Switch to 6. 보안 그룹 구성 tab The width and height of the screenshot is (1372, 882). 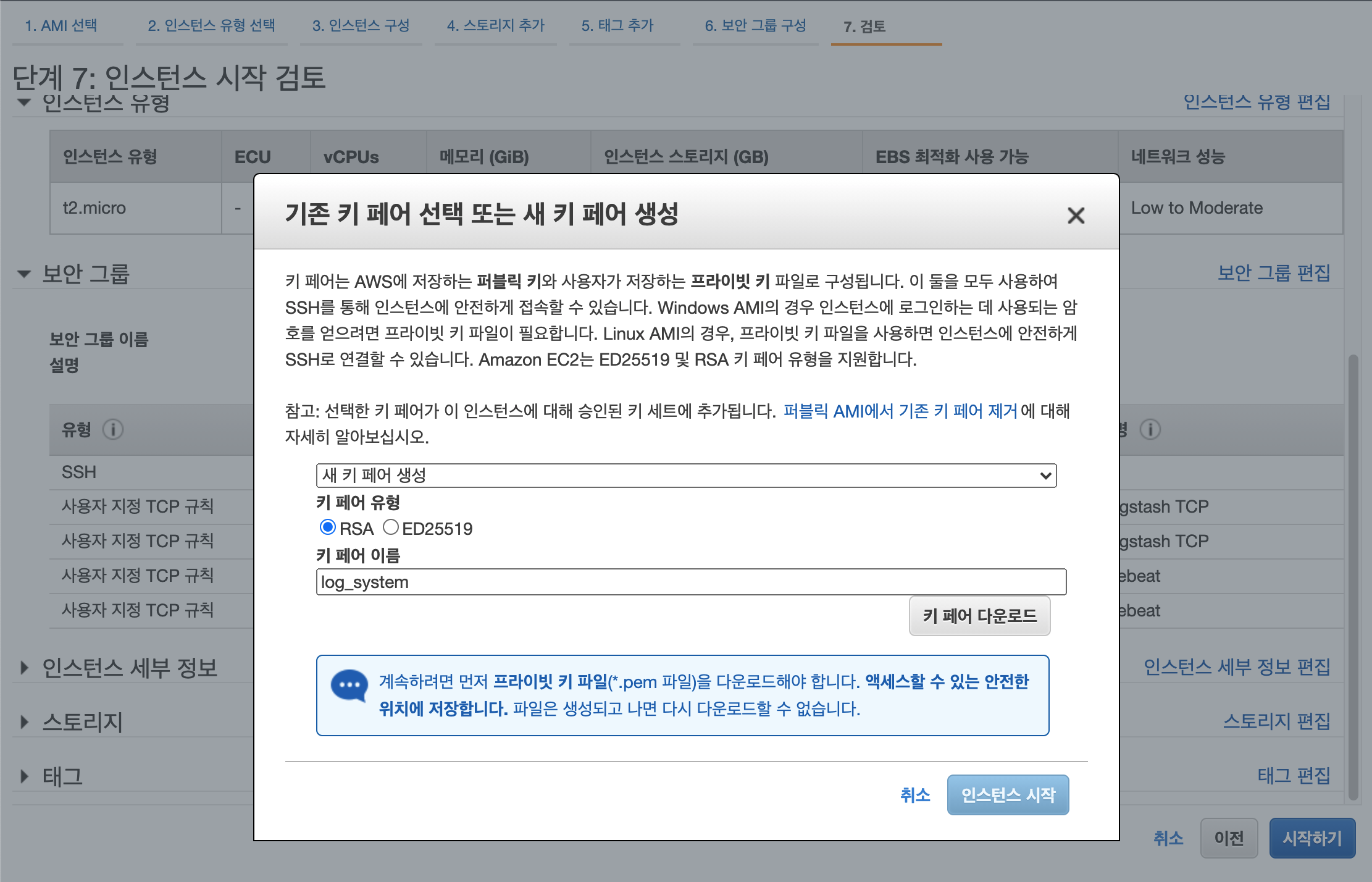click(x=755, y=26)
